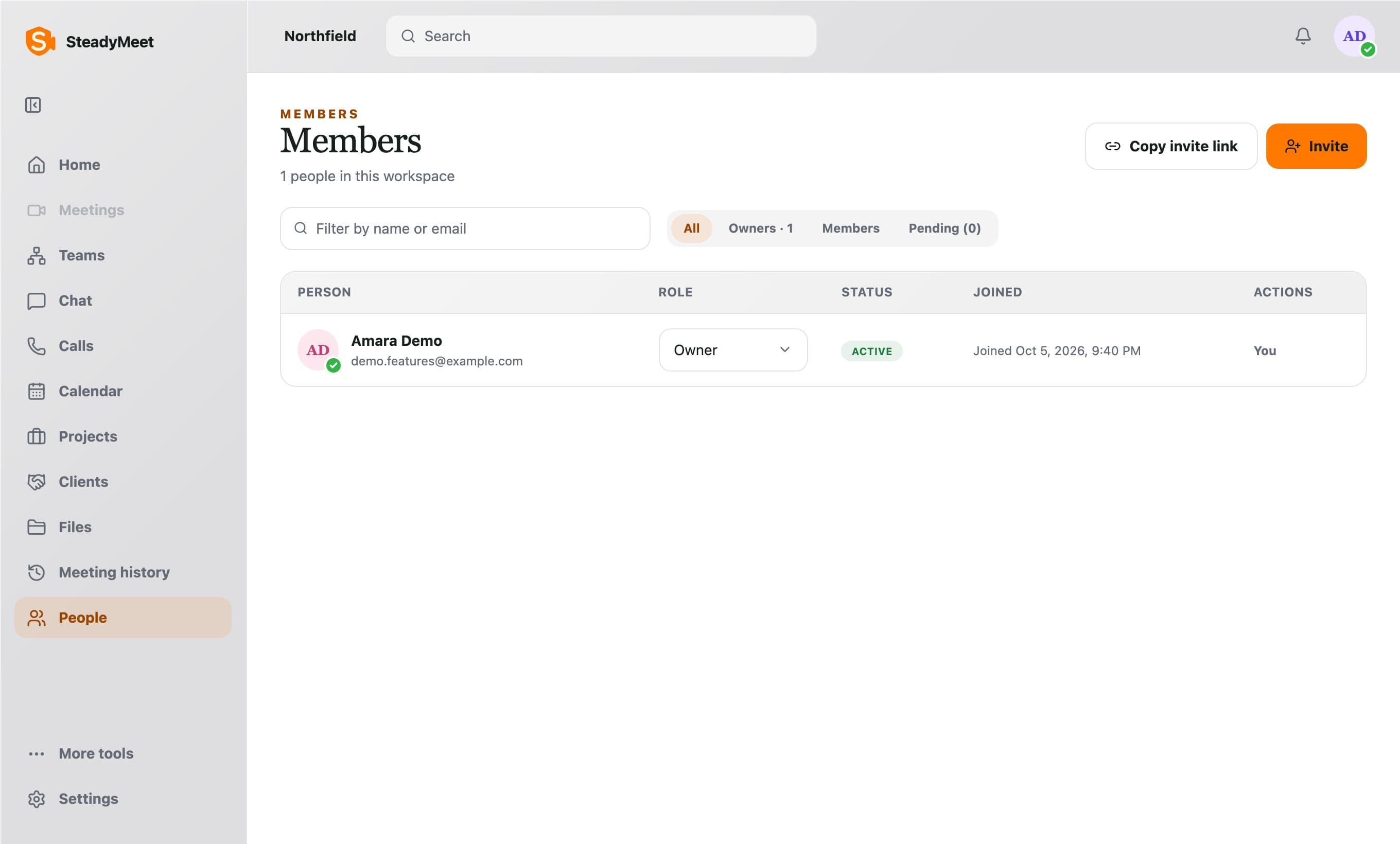This screenshot has width=1400, height=844.
Task: Click the ROLE column header
Action: (x=675, y=292)
